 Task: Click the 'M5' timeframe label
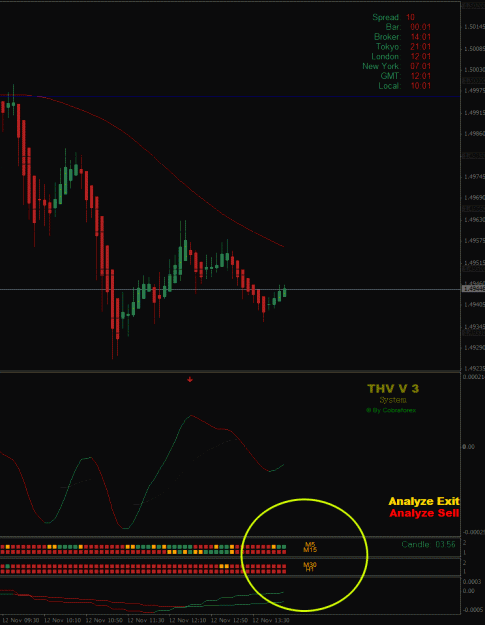310,544
